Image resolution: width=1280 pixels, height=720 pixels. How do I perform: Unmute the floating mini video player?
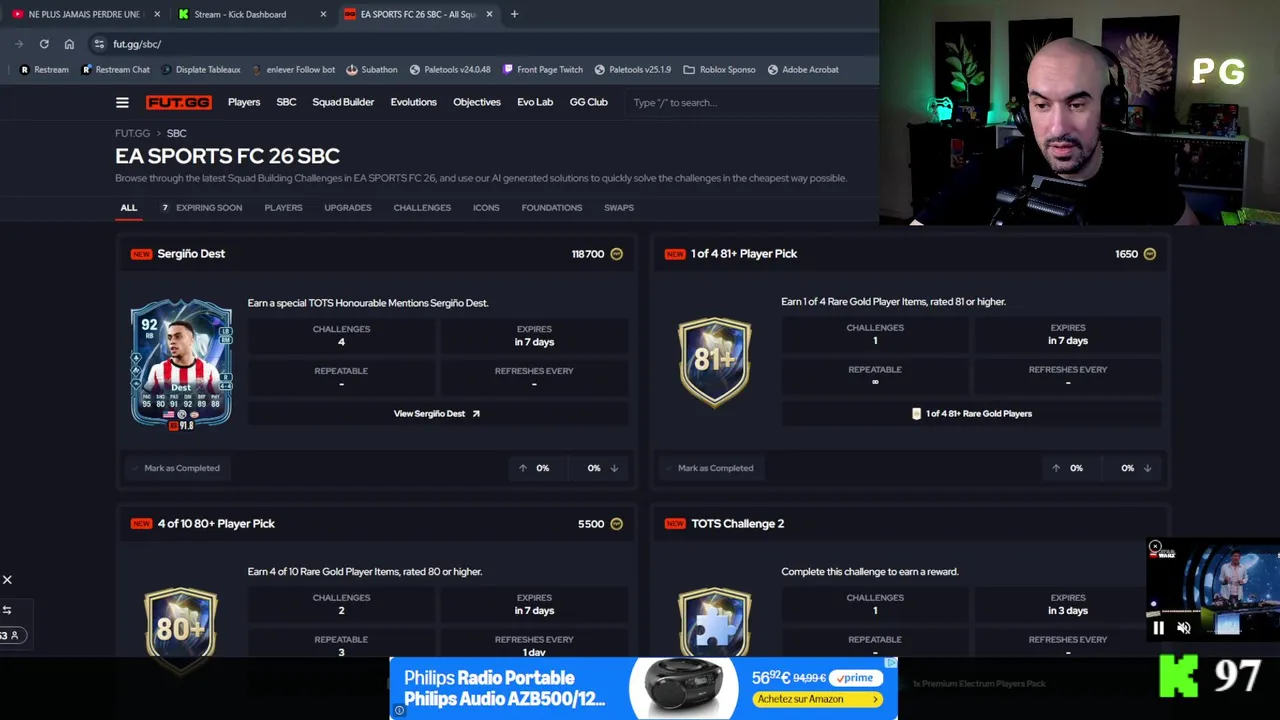(x=1184, y=628)
